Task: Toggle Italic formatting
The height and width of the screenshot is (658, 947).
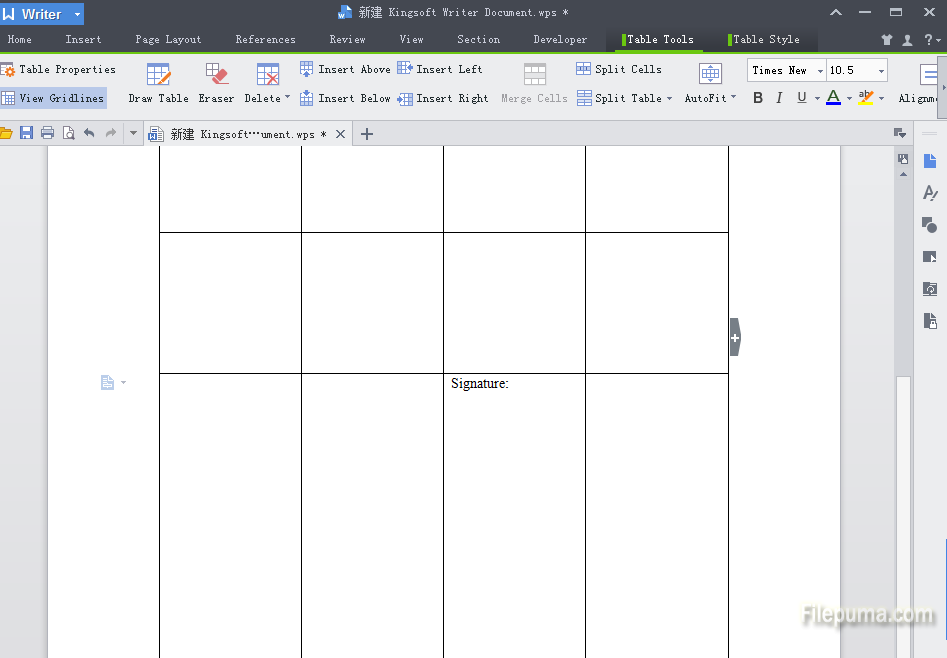Action: point(779,98)
